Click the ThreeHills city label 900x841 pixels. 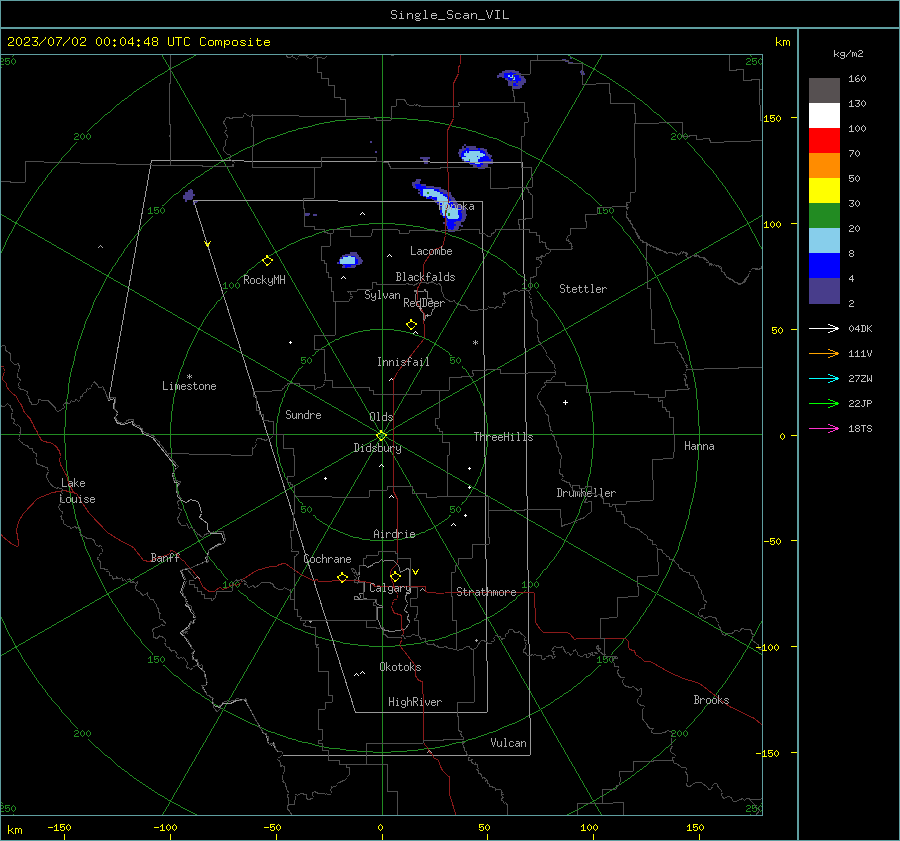point(503,437)
